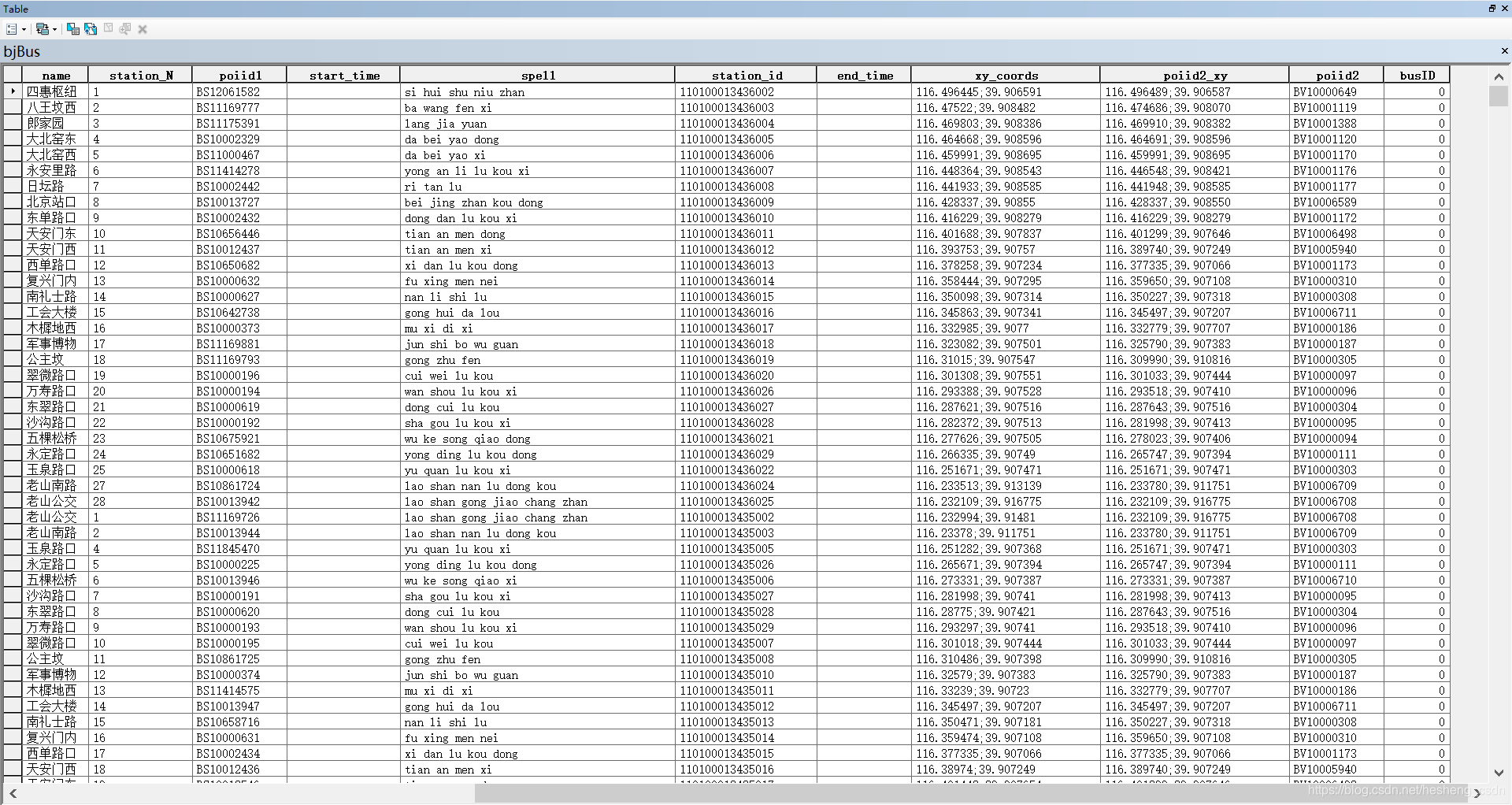Close the bjBus table tab
The height and width of the screenshot is (805, 1512).
point(1504,51)
